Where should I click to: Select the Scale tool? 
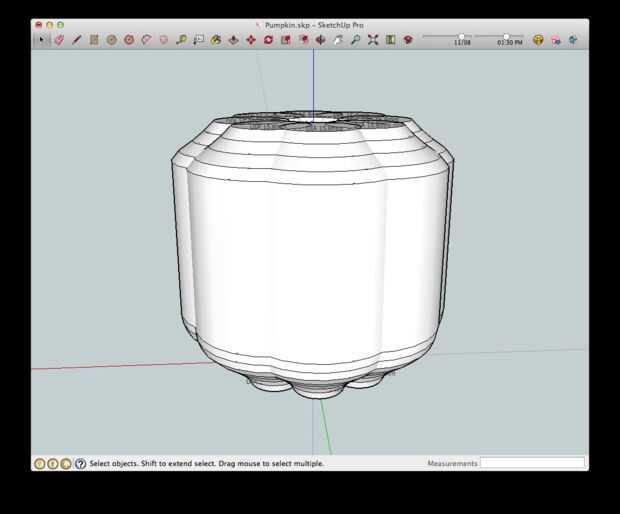(x=285, y=40)
